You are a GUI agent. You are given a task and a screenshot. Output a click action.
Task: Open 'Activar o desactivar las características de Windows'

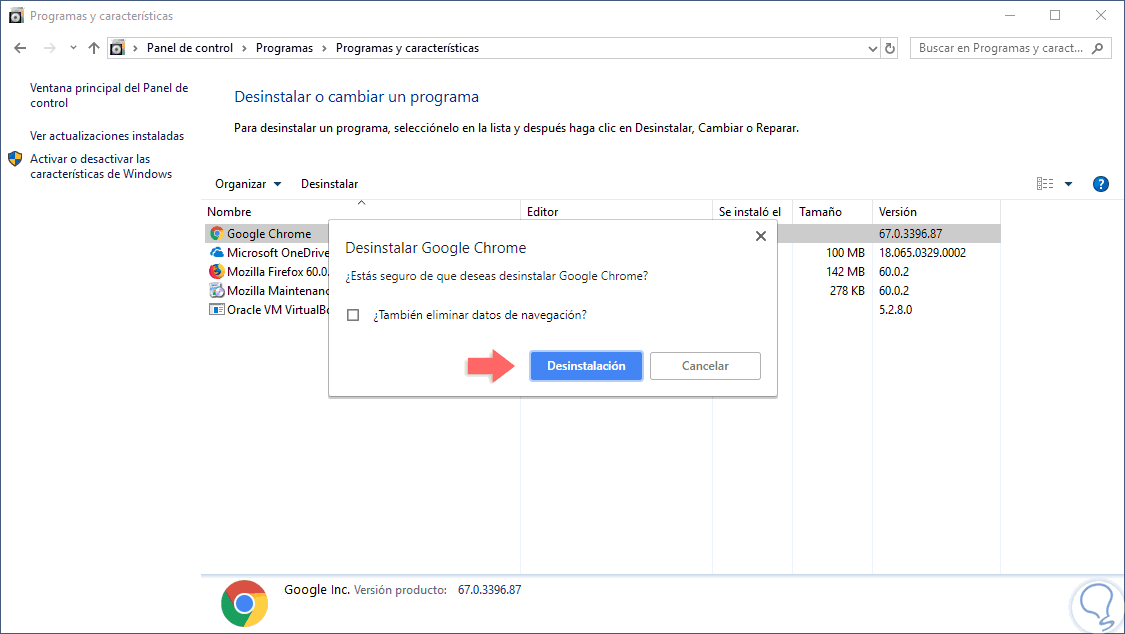(x=100, y=166)
